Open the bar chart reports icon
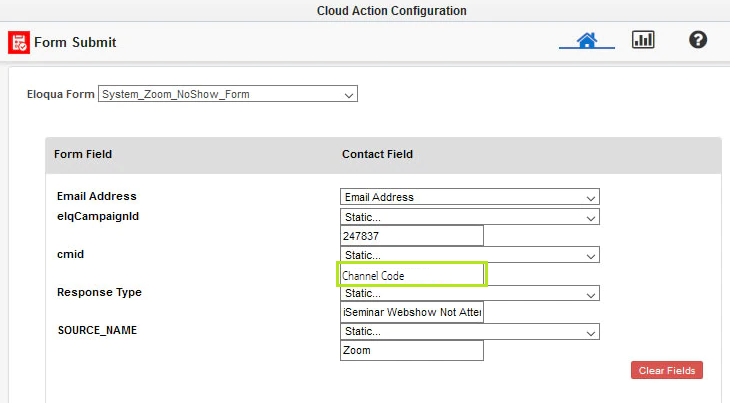The width and height of the screenshot is (730, 403). point(643,40)
